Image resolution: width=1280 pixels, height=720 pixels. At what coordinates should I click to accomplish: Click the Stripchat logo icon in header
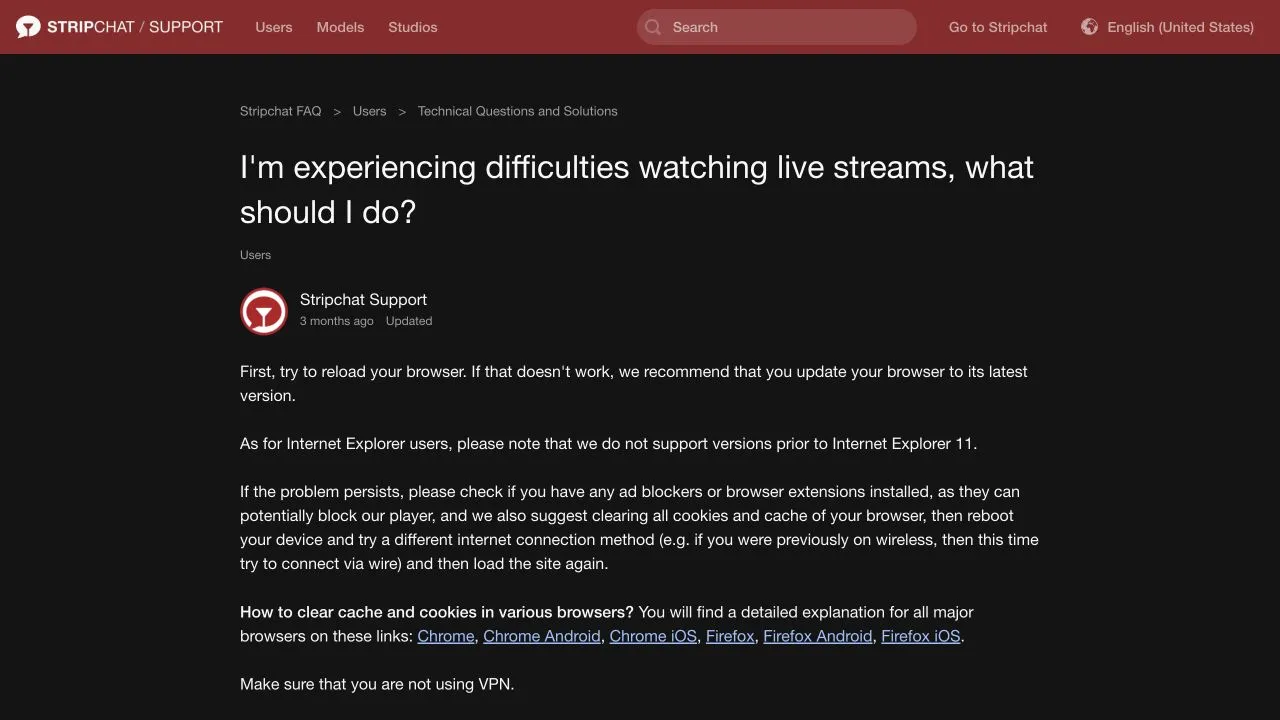pyautogui.click(x=28, y=27)
